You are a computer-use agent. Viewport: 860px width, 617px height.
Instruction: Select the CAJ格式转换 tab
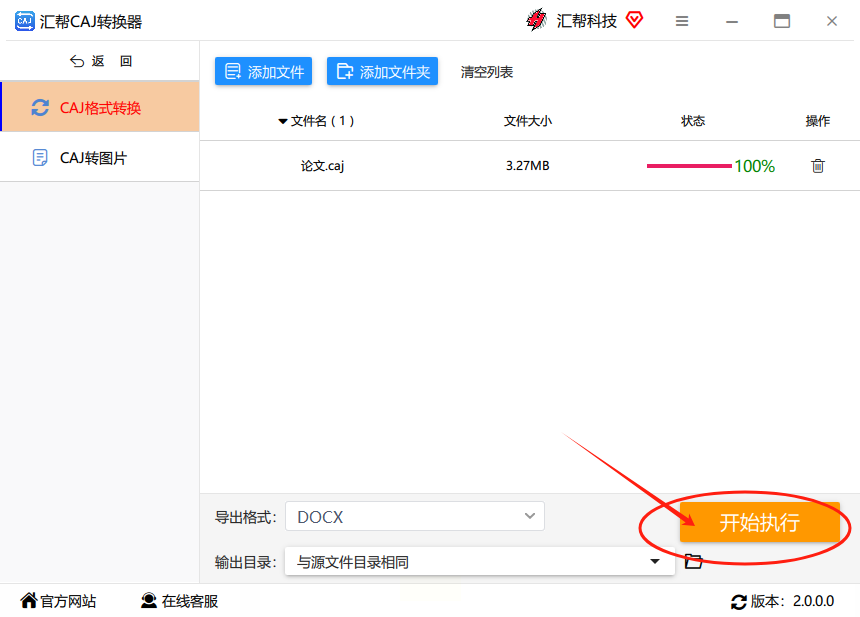click(100, 107)
